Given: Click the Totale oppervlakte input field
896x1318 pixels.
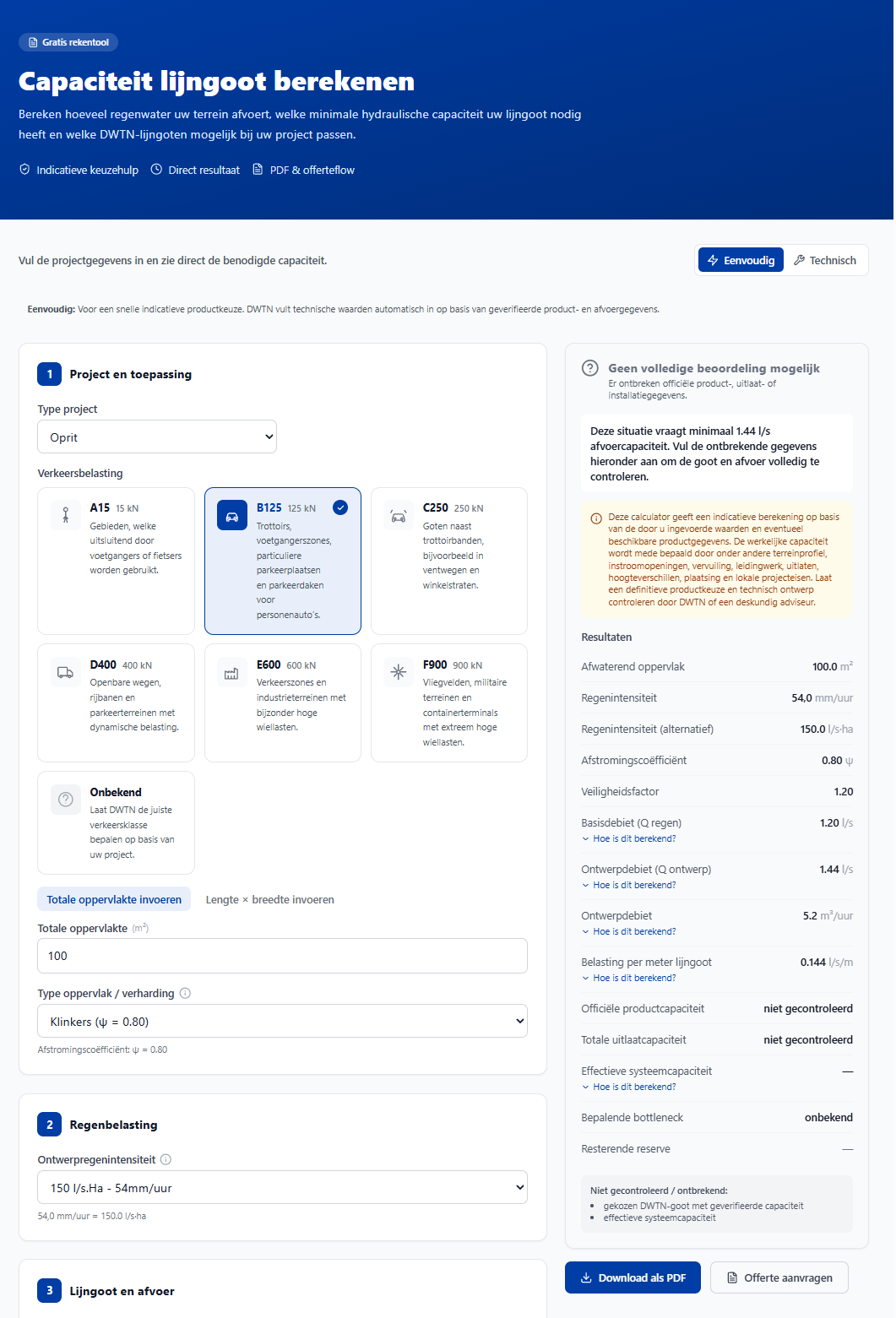Looking at the screenshot, I should tap(283, 956).
